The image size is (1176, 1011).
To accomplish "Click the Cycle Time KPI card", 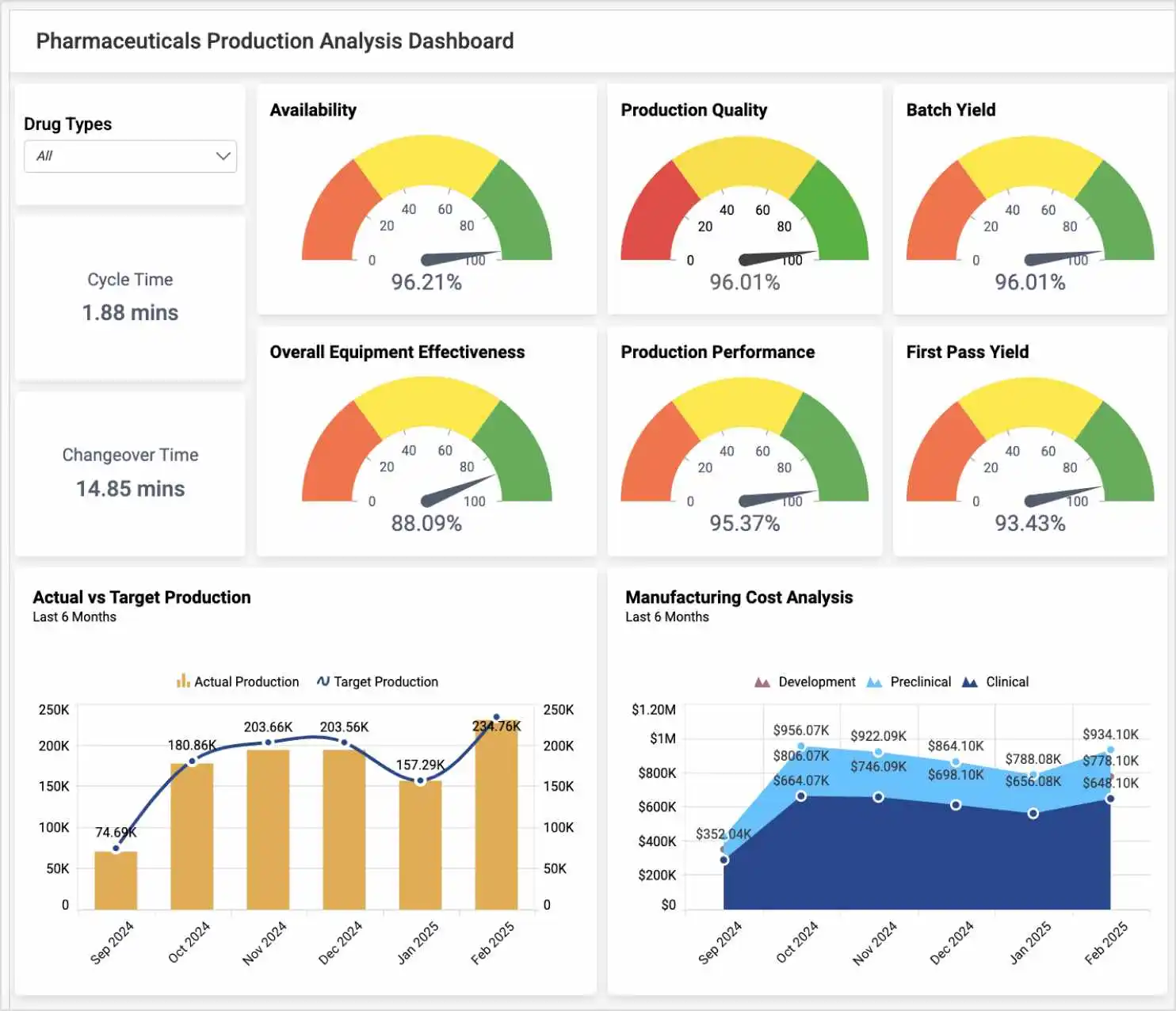I will pyautogui.click(x=129, y=297).
